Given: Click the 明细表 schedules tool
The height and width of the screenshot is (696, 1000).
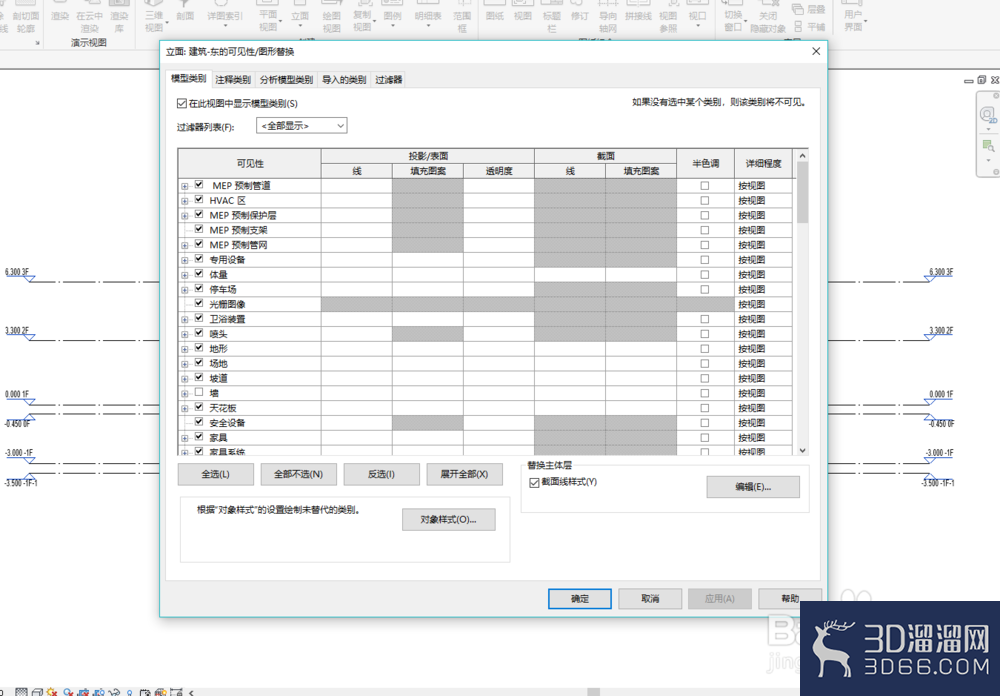Looking at the screenshot, I should click(x=428, y=15).
